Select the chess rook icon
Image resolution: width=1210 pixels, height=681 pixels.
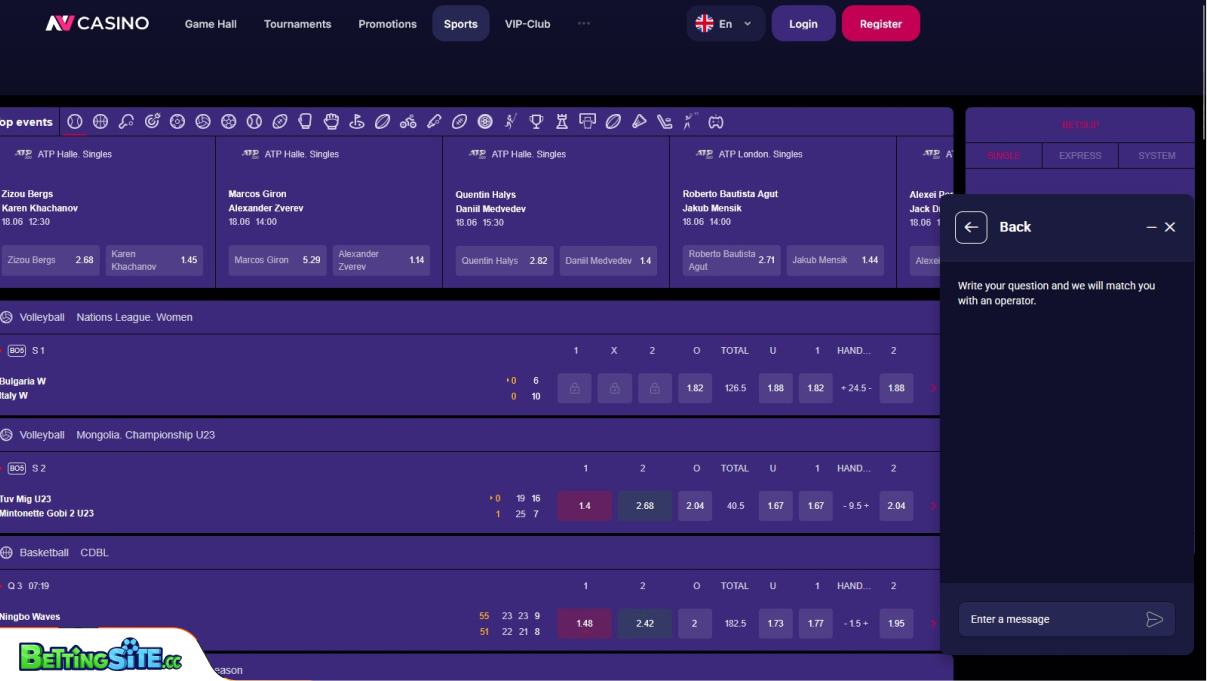click(562, 122)
